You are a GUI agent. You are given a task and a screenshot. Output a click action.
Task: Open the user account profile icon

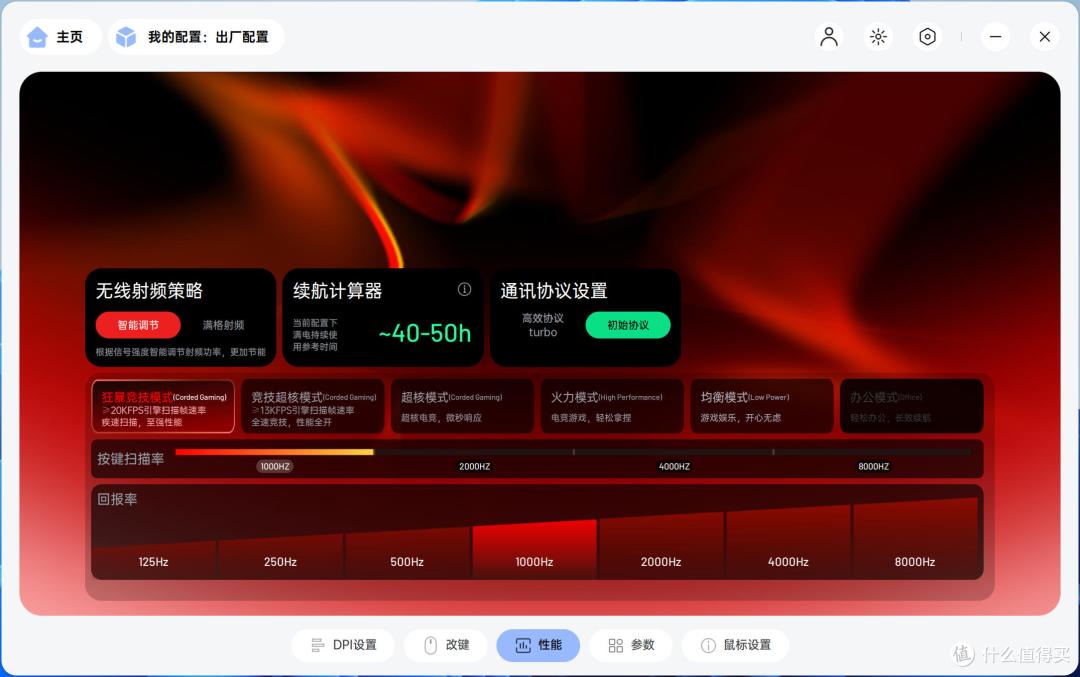(x=829, y=37)
